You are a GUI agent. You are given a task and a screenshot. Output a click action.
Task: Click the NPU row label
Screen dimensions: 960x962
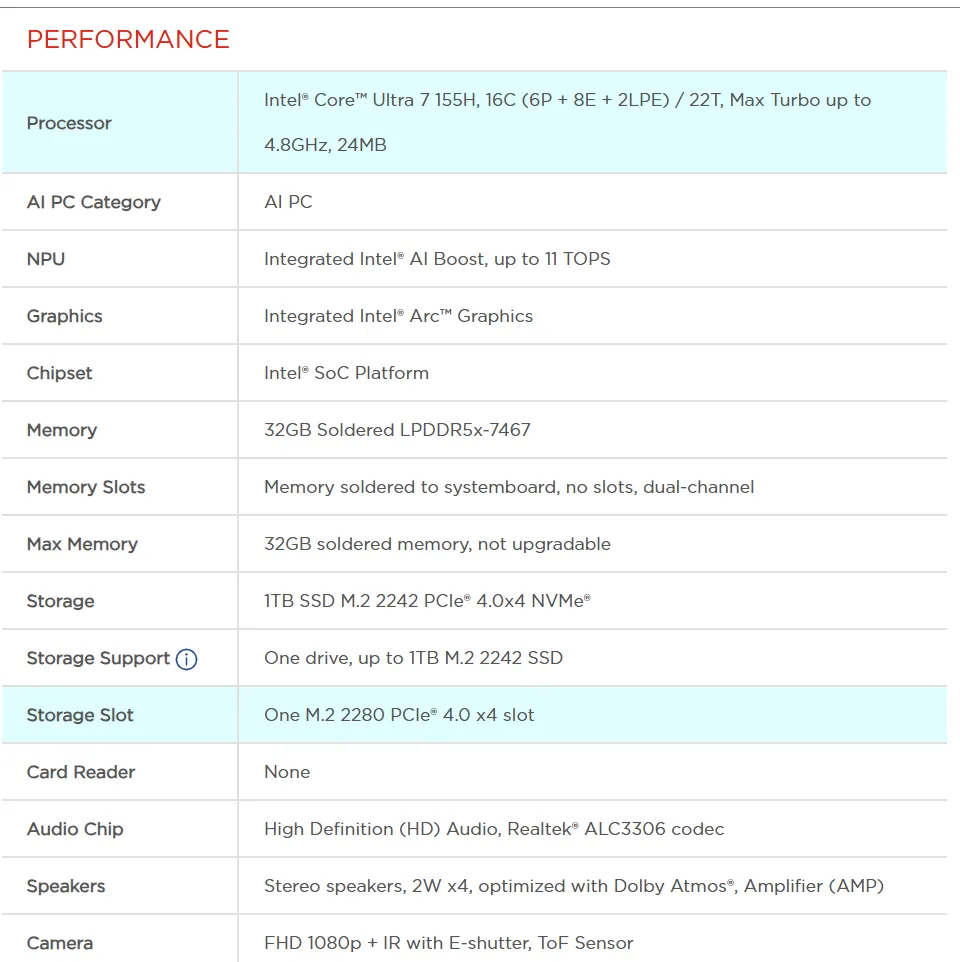point(46,259)
